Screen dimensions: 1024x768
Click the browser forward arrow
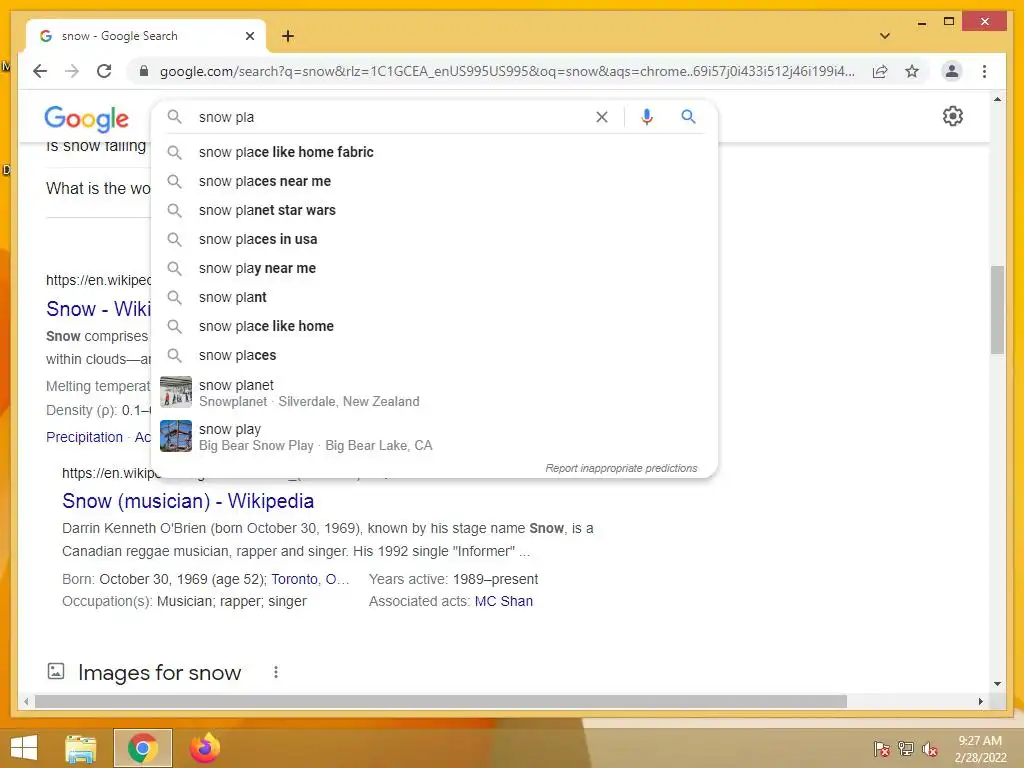[72, 71]
